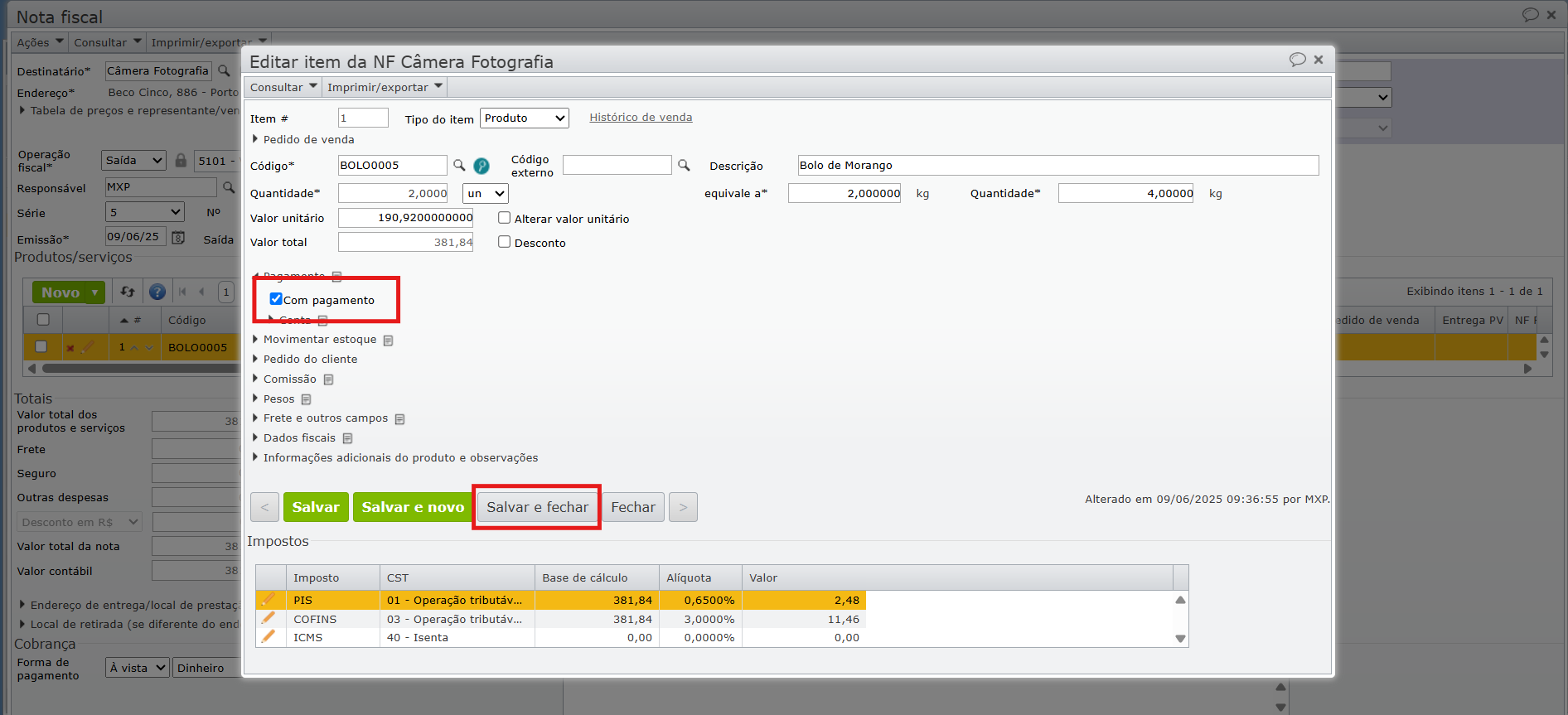Open Forma de pagamento dropdown showing À vista
The image size is (1568, 715).
[x=138, y=668]
